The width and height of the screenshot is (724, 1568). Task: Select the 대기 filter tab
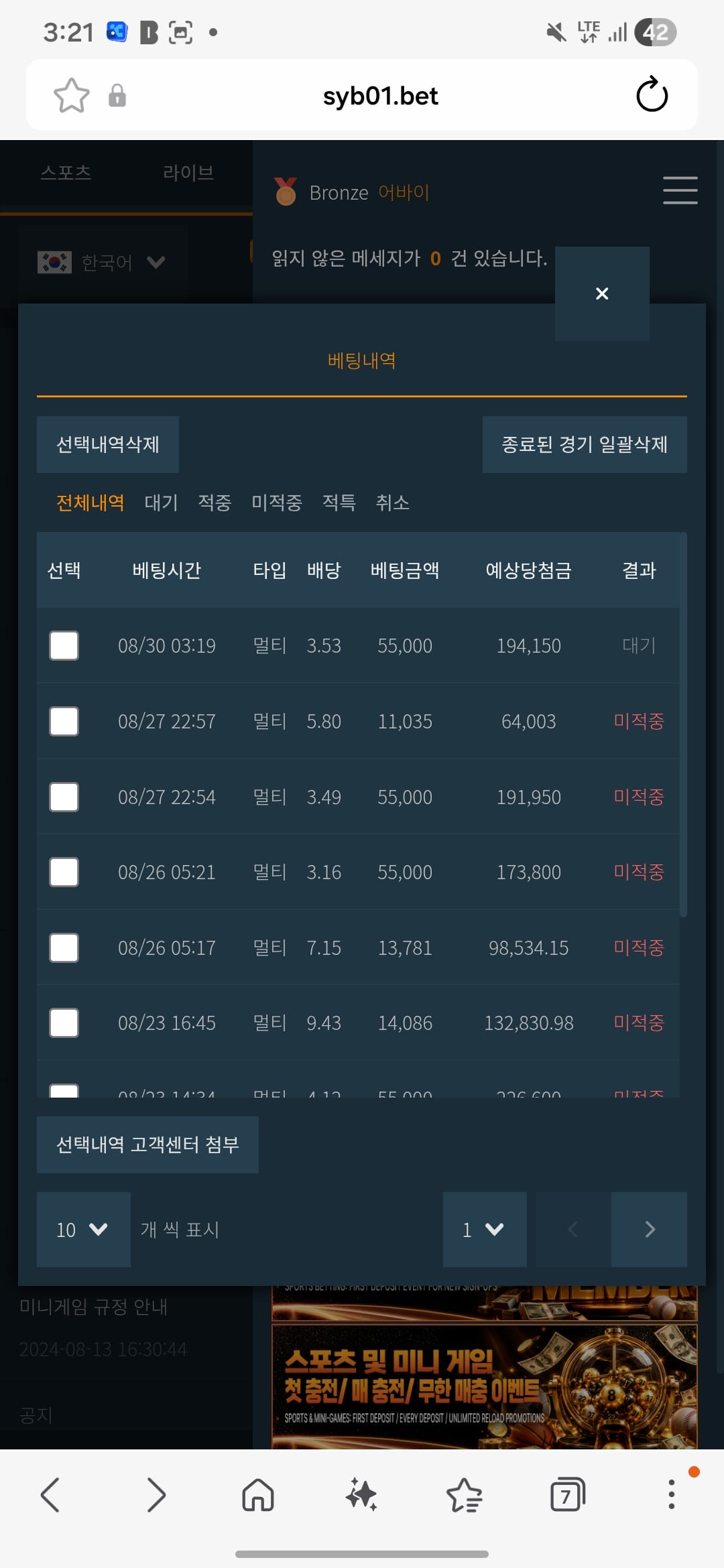(x=161, y=502)
